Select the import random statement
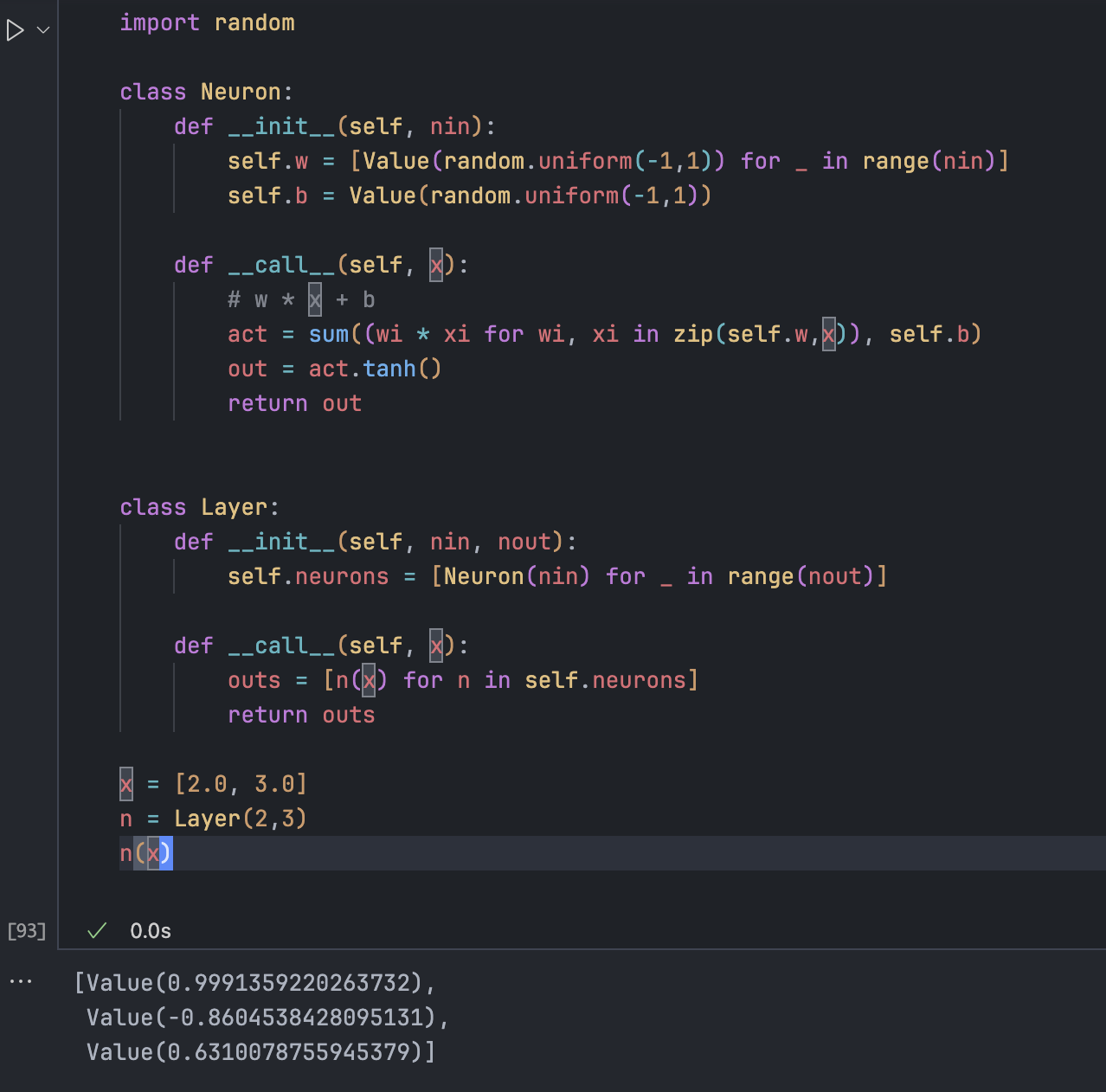 point(208,22)
